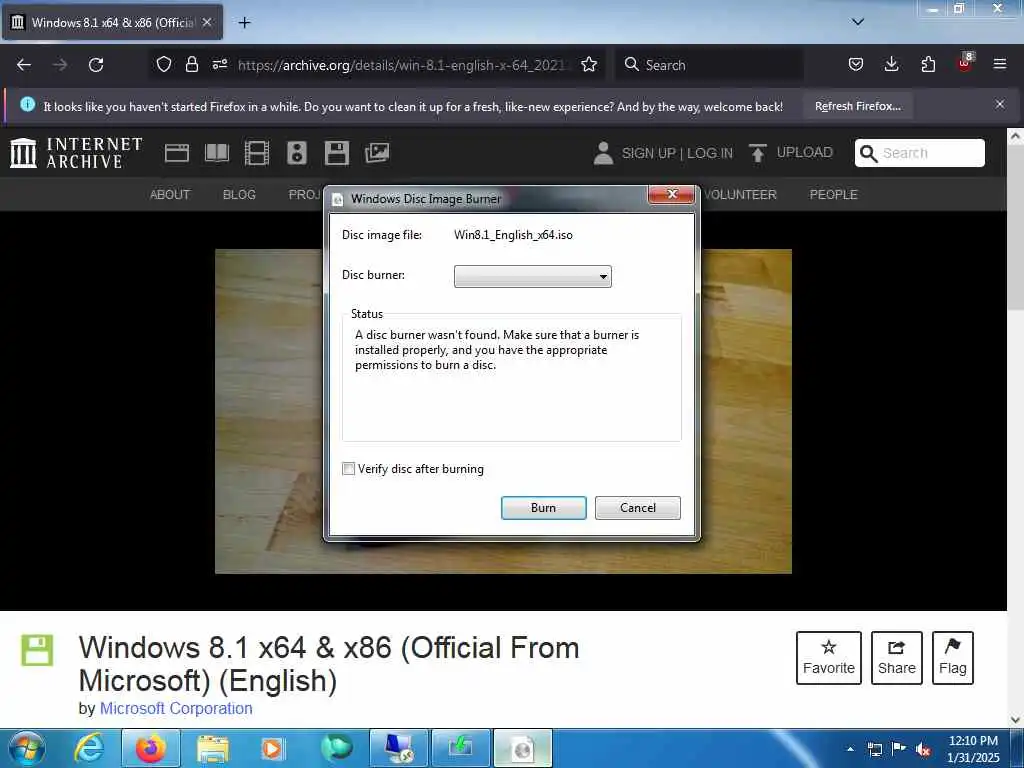
Task: Open the VOLUNTEER menu item
Action: pos(740,195)
